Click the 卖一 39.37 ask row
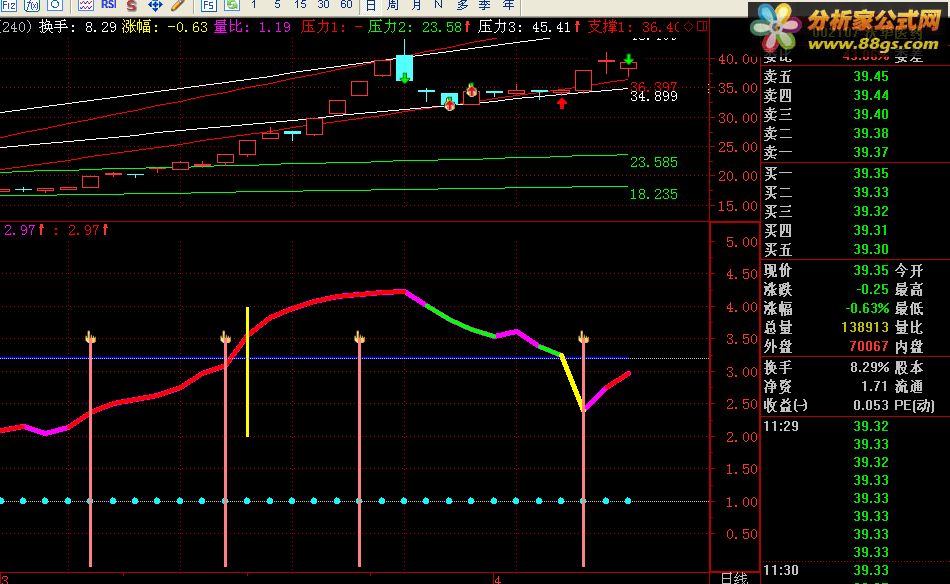The image size is (950, 584). [x=826, y=152]
